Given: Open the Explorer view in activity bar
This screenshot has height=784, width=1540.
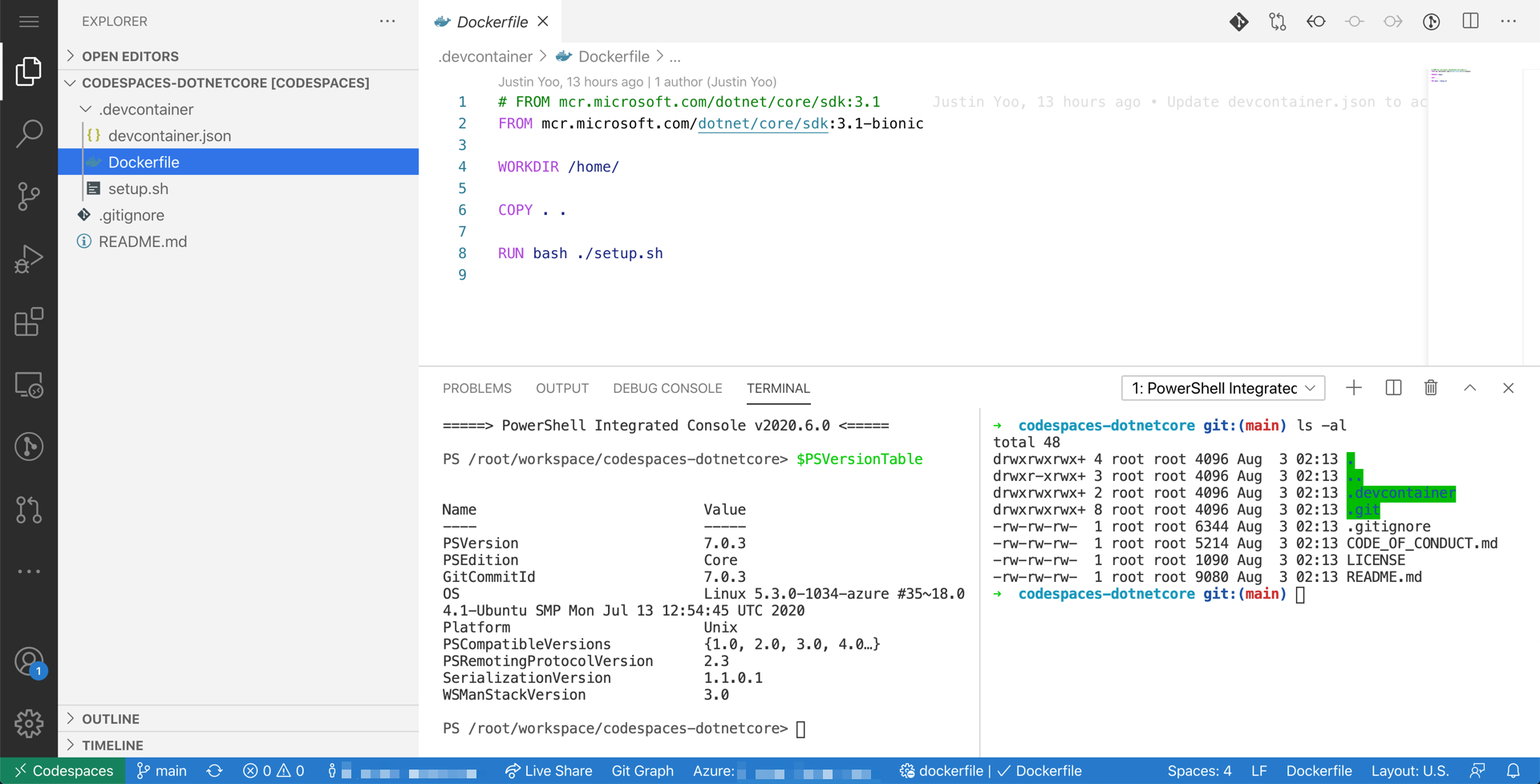Looking at the screenshot, I should coord(29,71).
